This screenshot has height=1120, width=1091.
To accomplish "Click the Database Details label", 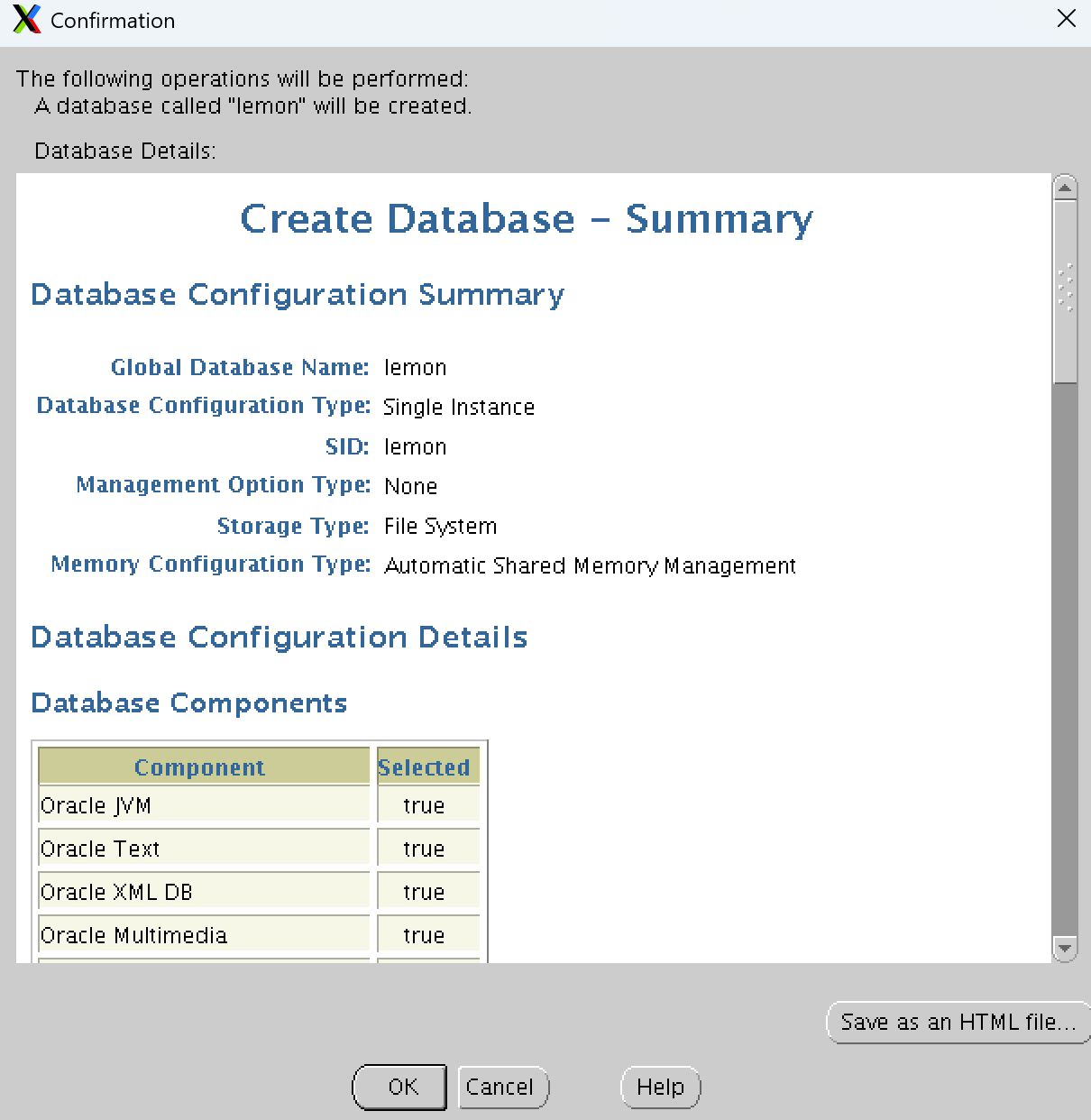I will 125,151.
